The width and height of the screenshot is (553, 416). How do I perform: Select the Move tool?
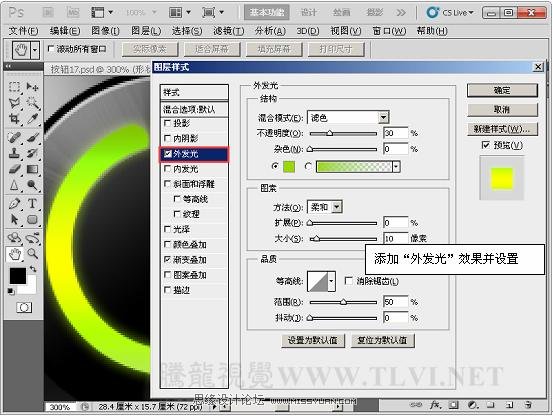(x=32, y=86)
